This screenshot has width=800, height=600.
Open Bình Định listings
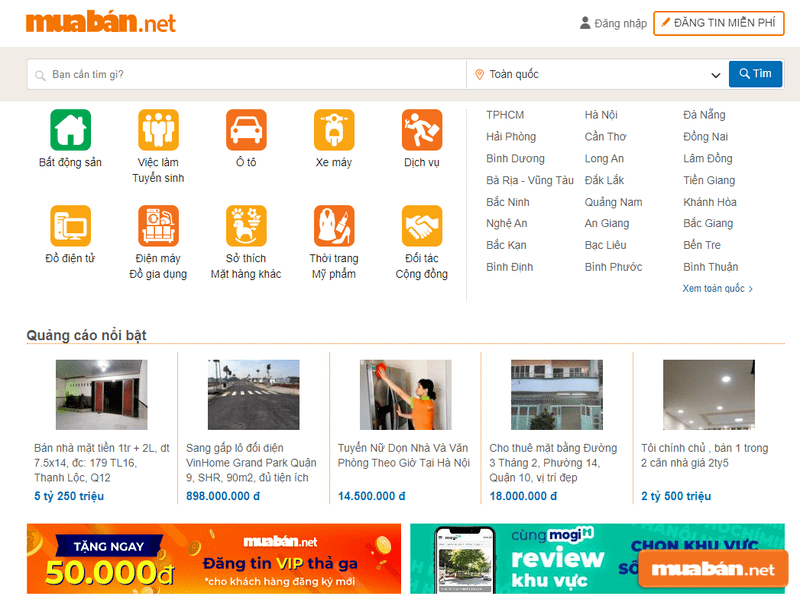click(x=509, y=267)
